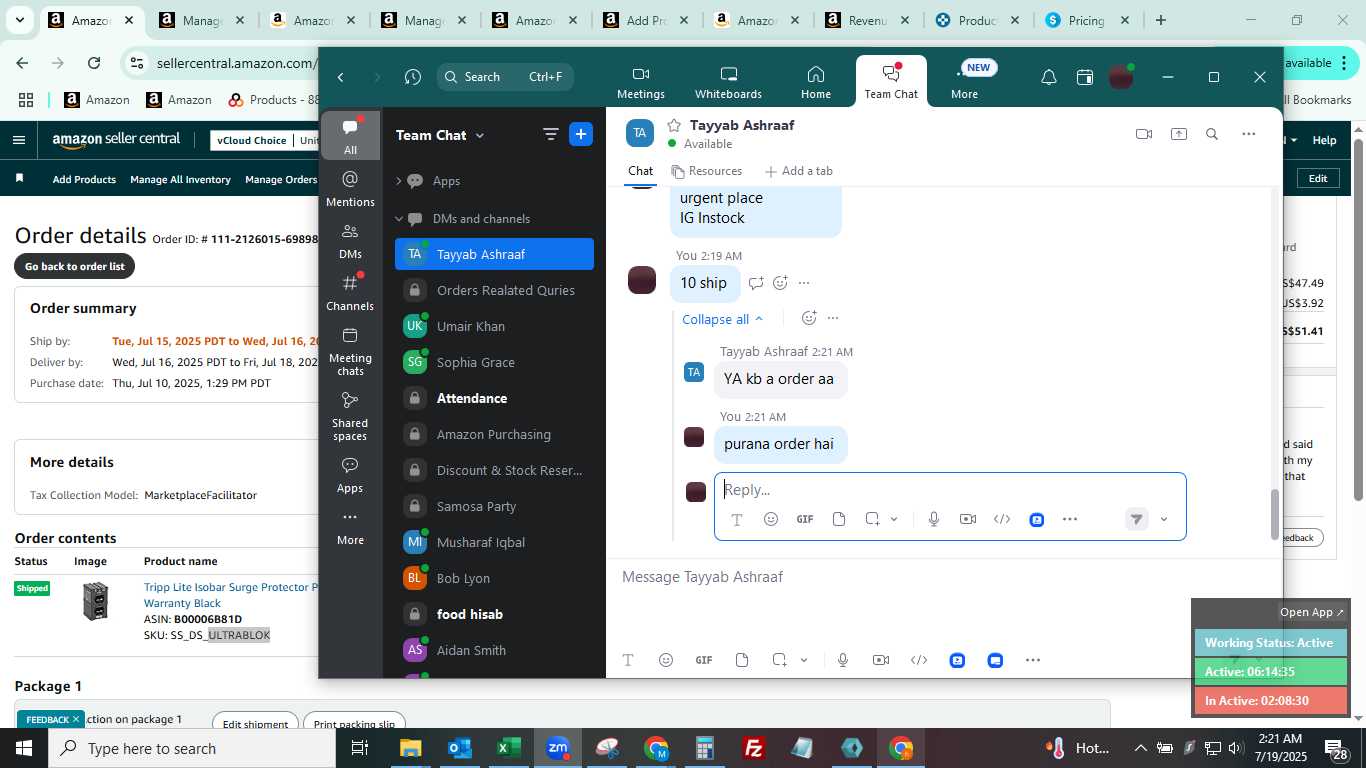Collapse all thread replies
Image resolution: width=1366 pixels, height=768 pixels.
tap(722, 319)
